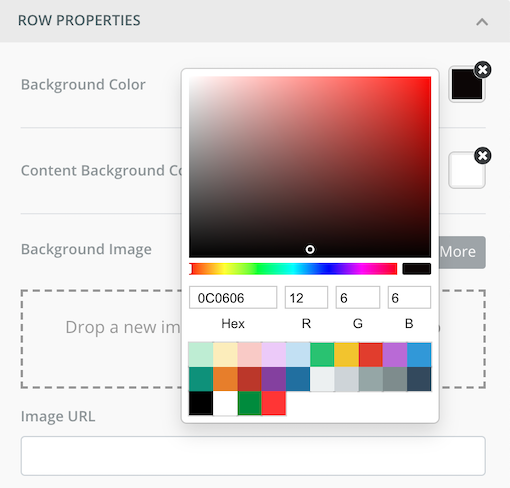Pick the white preset swatch
The height and width of the screenshot is (488, 510).
pos(225,403)
